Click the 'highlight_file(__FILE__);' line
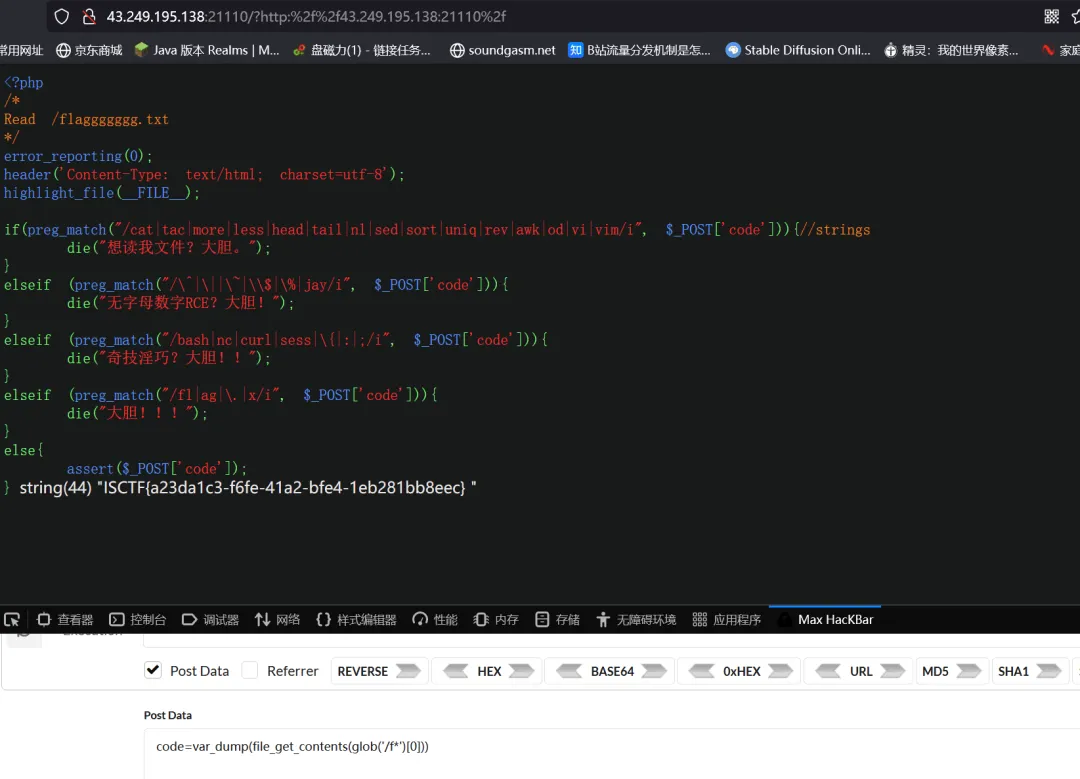1080x779 pixels. [x=102, y=193]
